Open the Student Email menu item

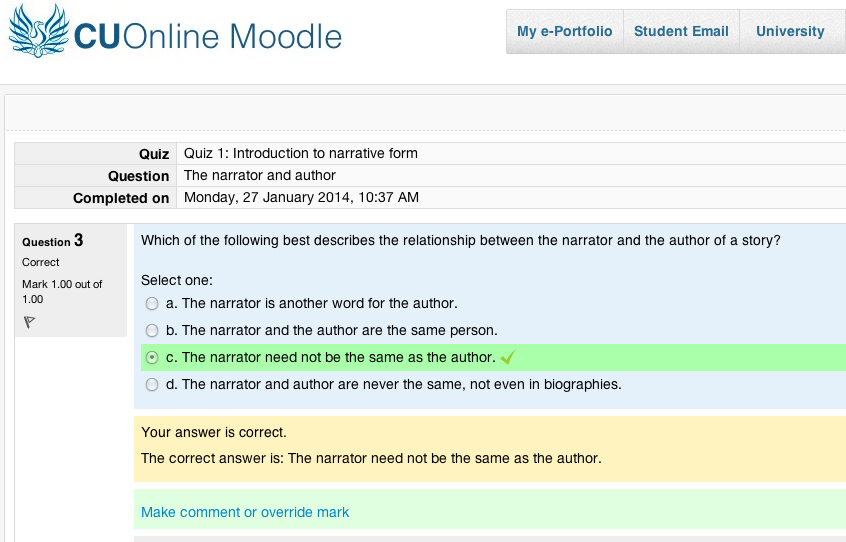pyautogui.click(x=681, y=31)
